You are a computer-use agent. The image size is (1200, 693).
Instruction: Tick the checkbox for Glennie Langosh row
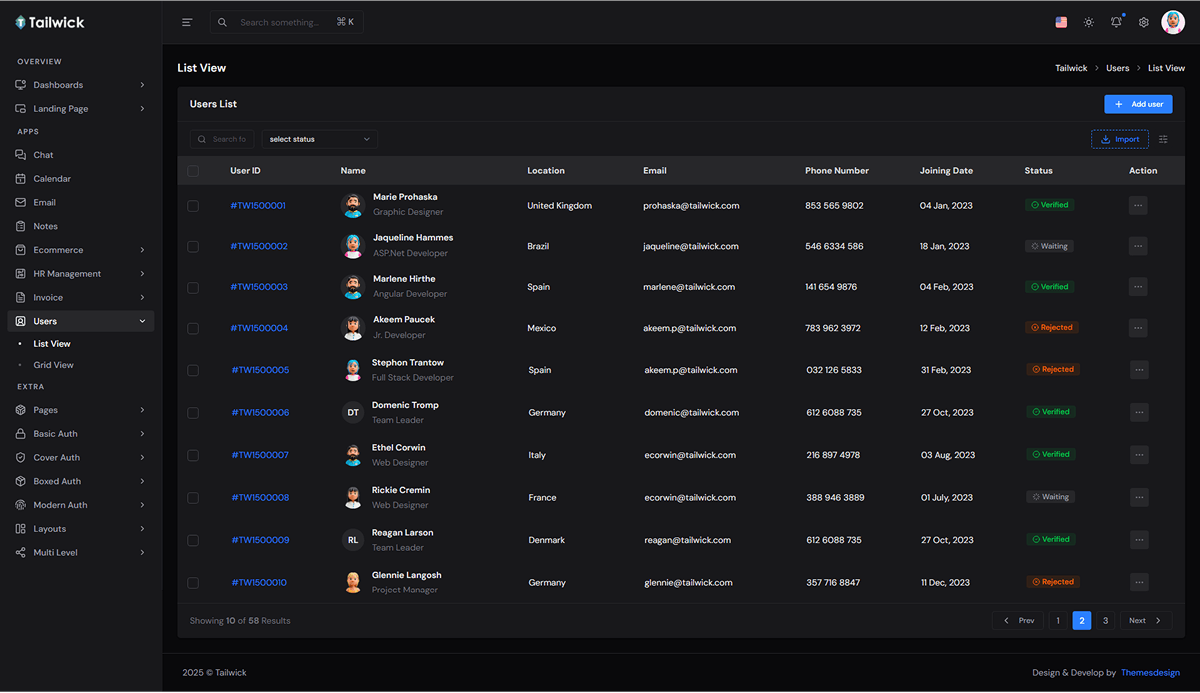coord(193,582)
